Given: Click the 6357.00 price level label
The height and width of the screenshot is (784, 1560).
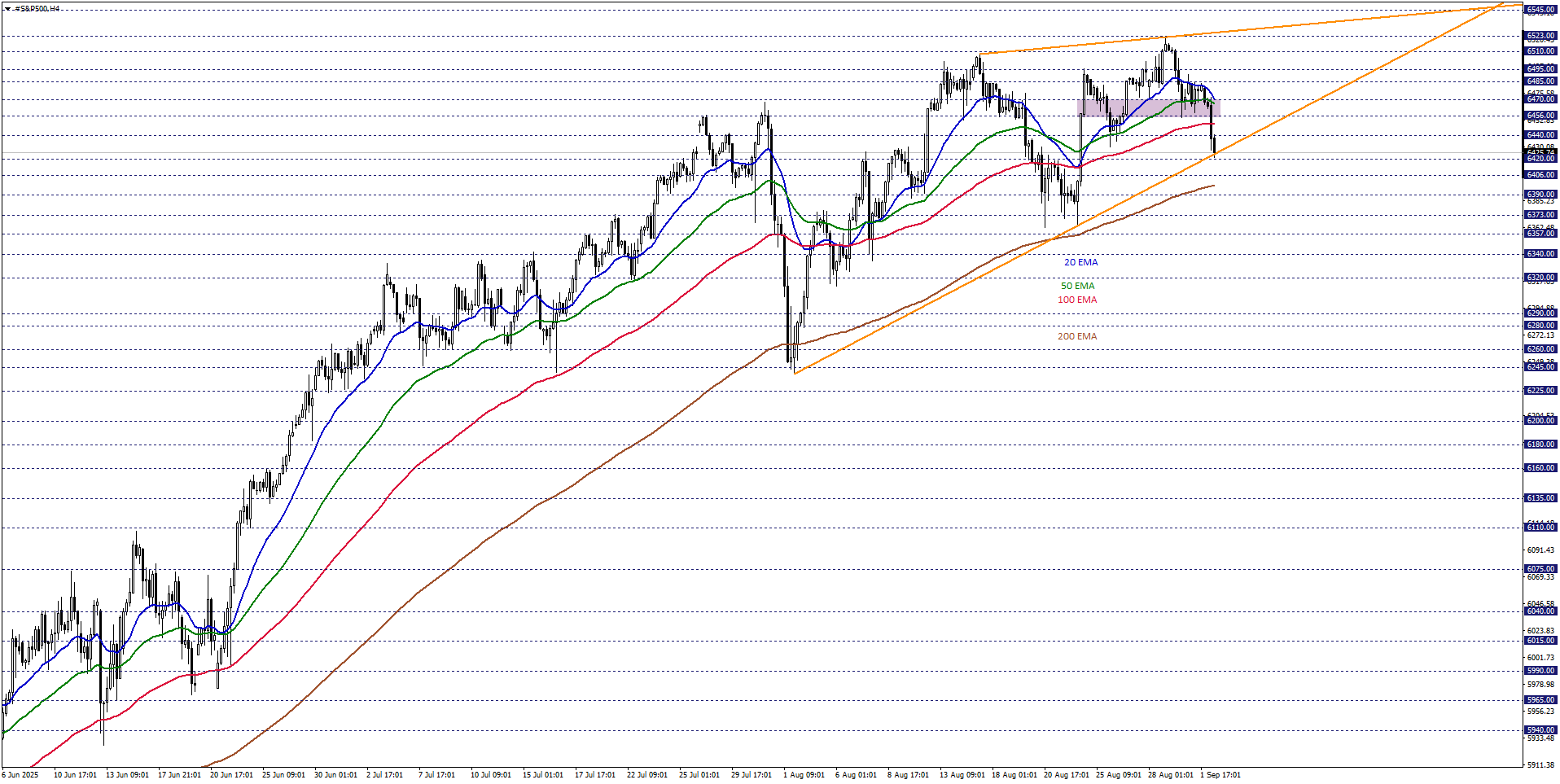Looking at the screenshot, I should [x=1540, y=234].
